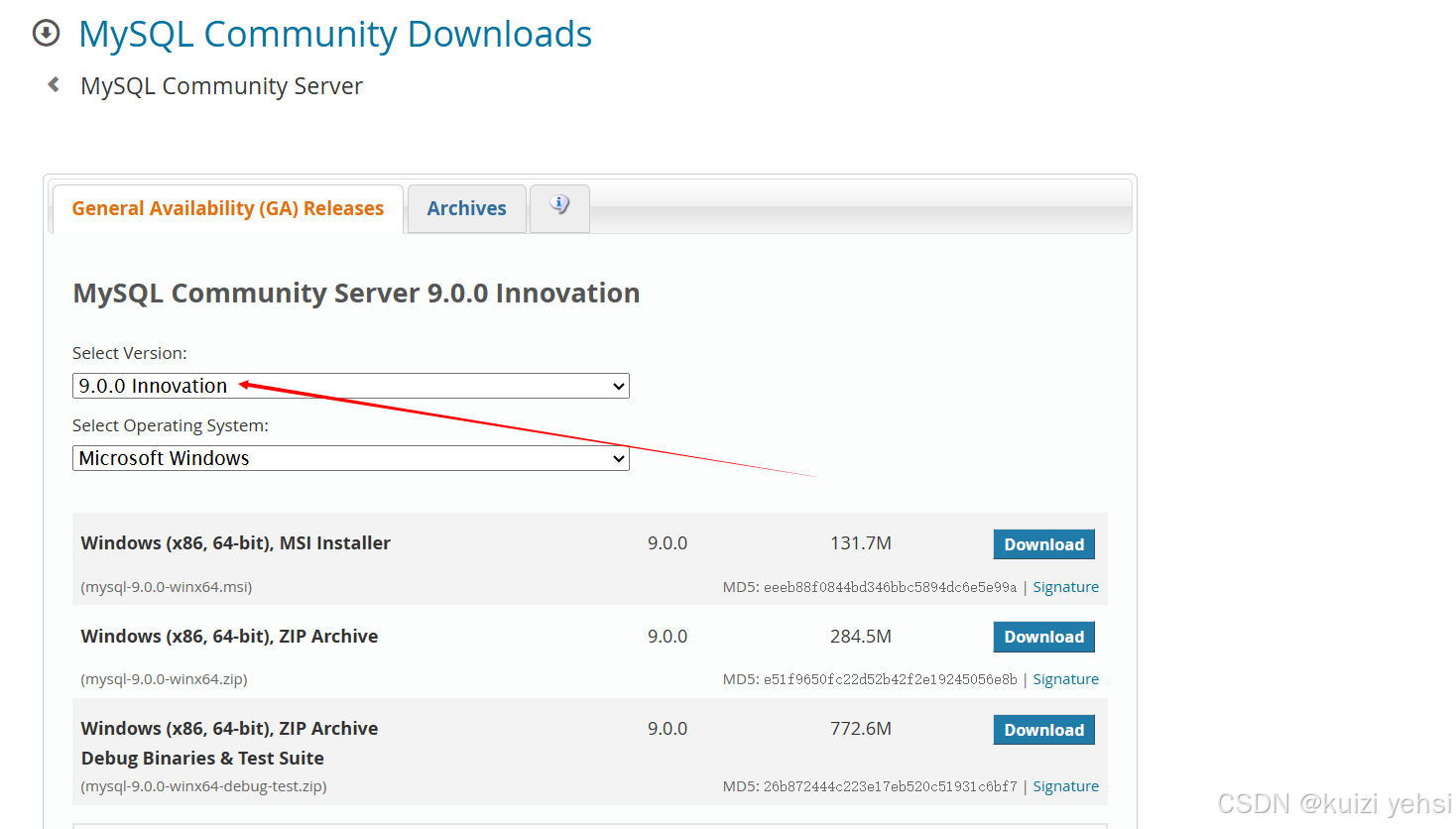Open the Select Operating System dropdown
Image resolution: width=1456 pixels, height=829 pixels.
pos(351,458)
